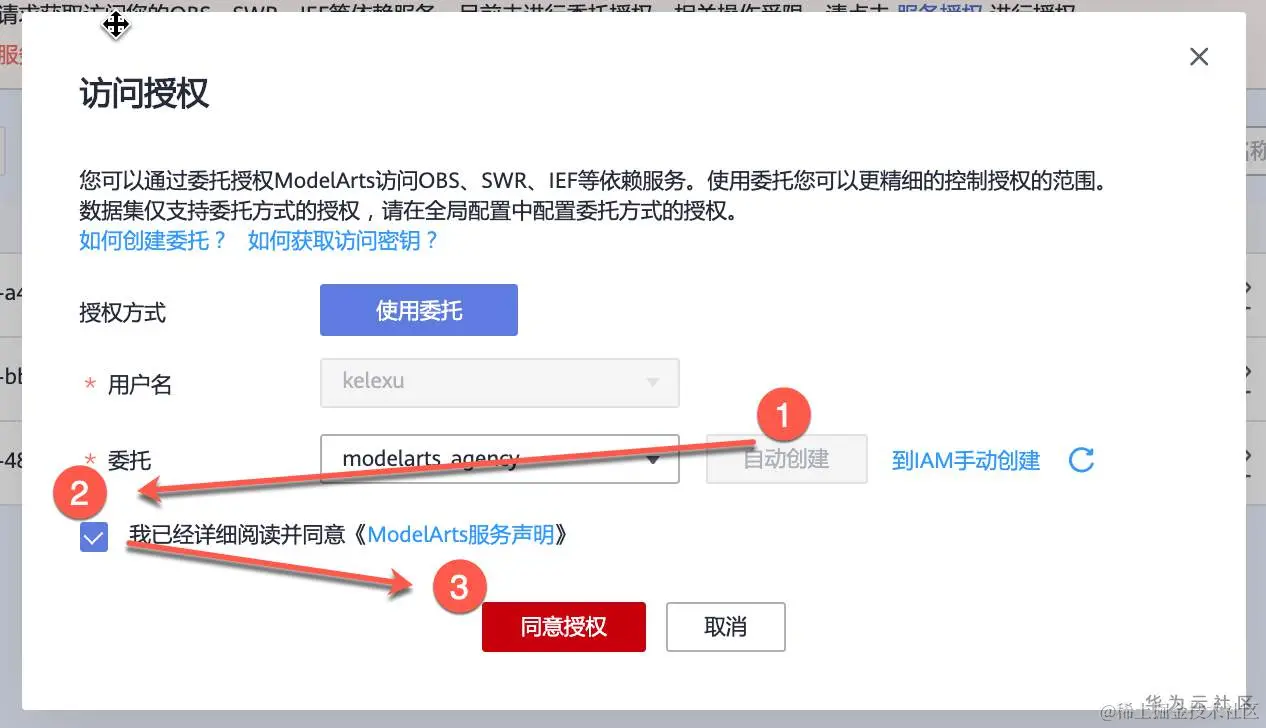Image resolution: width=1266 pixels, height=728 pixels.
Task: Open the 委托 modelarts_agency dropdown
Action: pyautogui.click(x=499, y=459)
